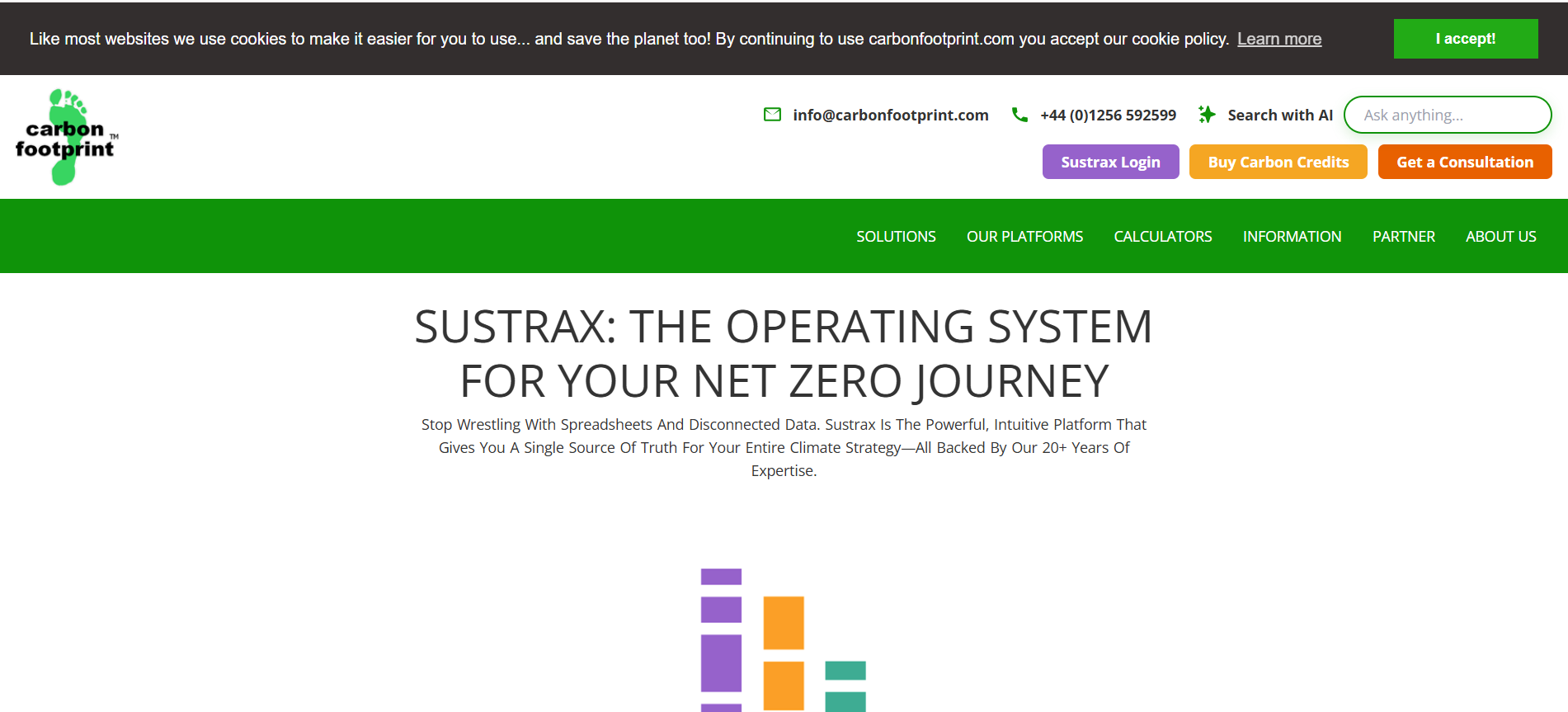Click the envelope email icon
This screenshot has height=712, width=1568.
coord(772,115)
